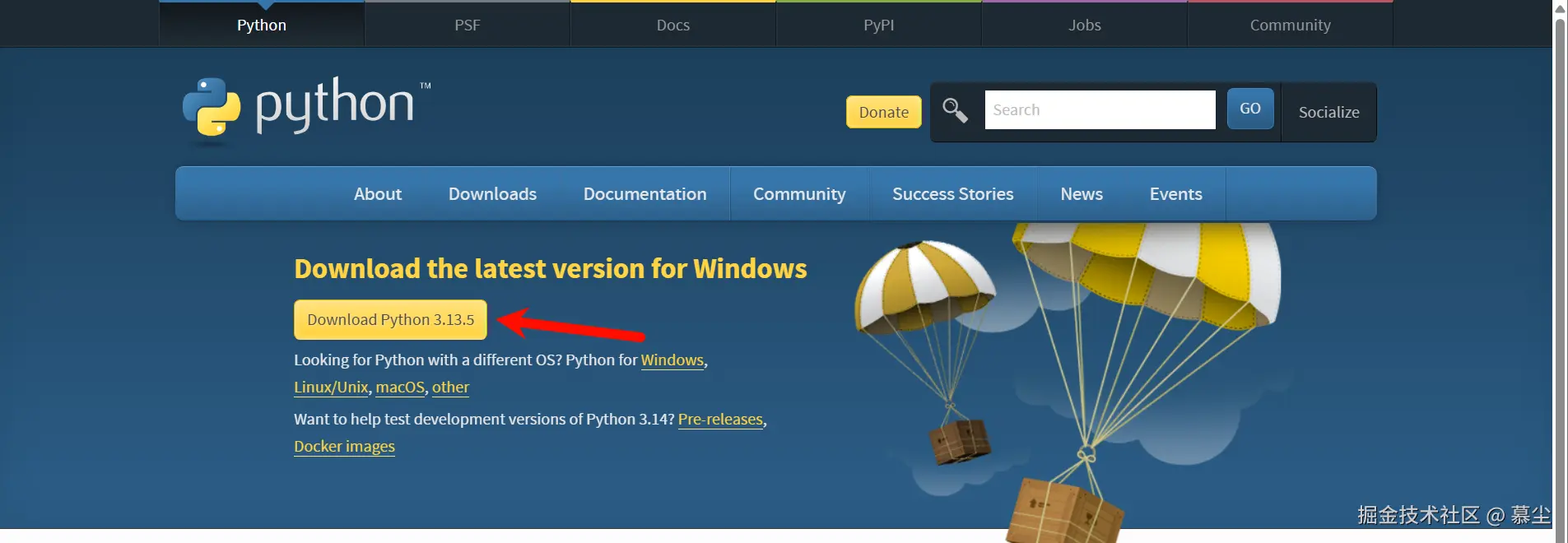
Task: Open the Jobs top tab
Action: click(x=1085, y=25)
